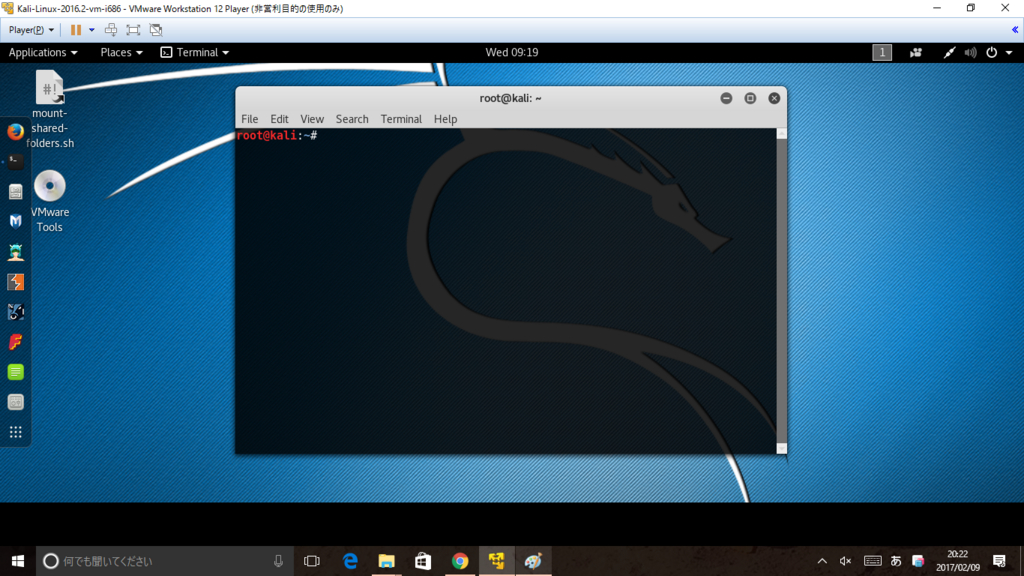Screen dimensions: 1024x576
Task: Toggle Japanese IME mode indicator
Action: [x=896, y=561]
